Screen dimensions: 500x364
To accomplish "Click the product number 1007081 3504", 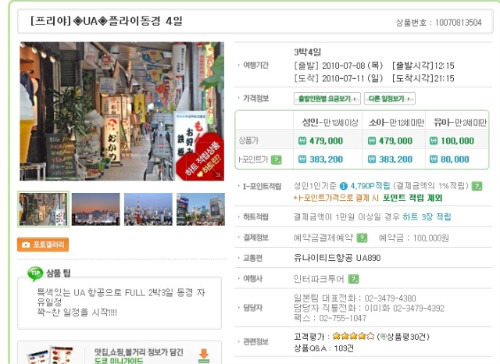I will pos(458,23).
